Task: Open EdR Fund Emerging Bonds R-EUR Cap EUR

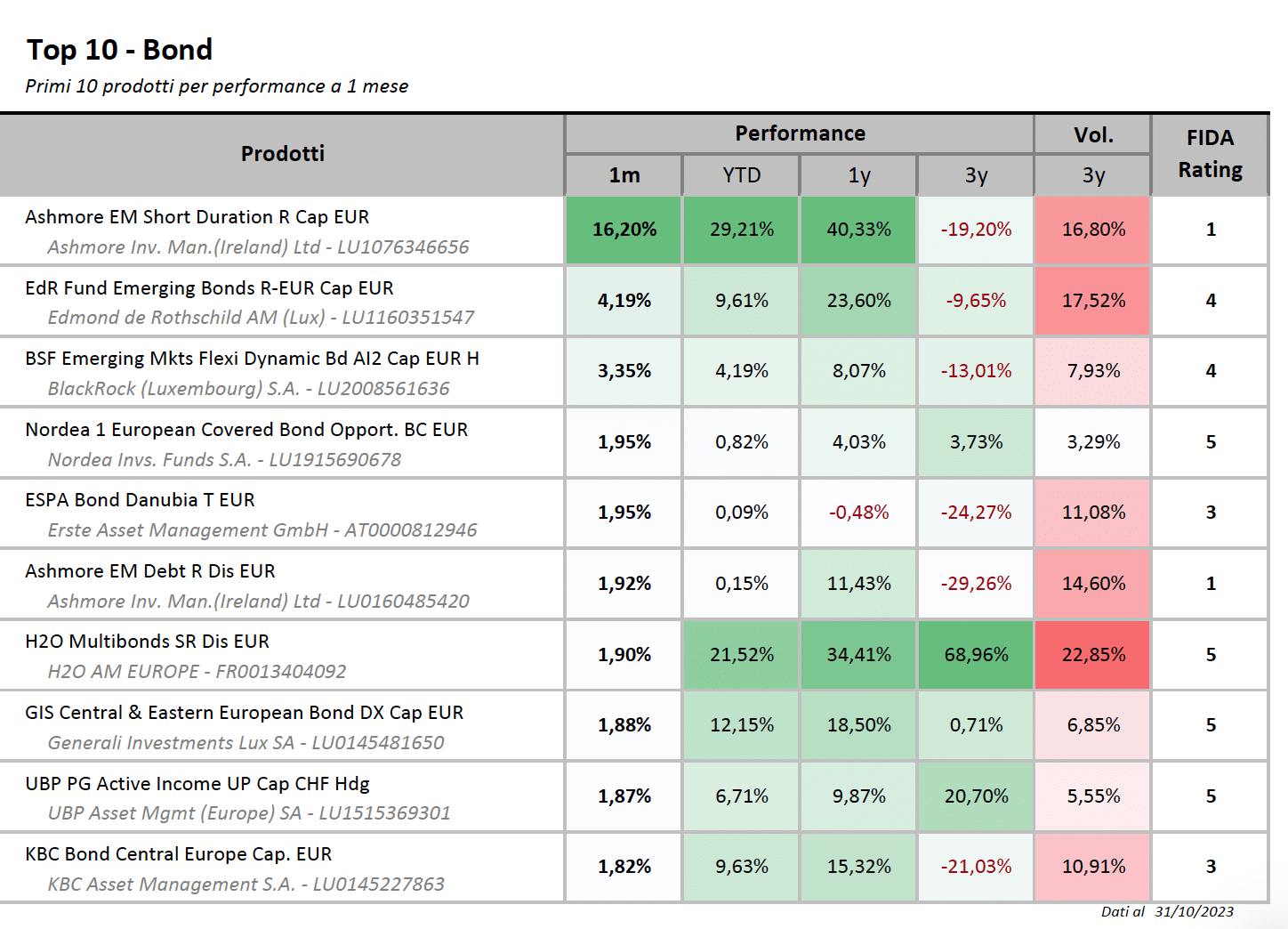Action: click(209, 288)
